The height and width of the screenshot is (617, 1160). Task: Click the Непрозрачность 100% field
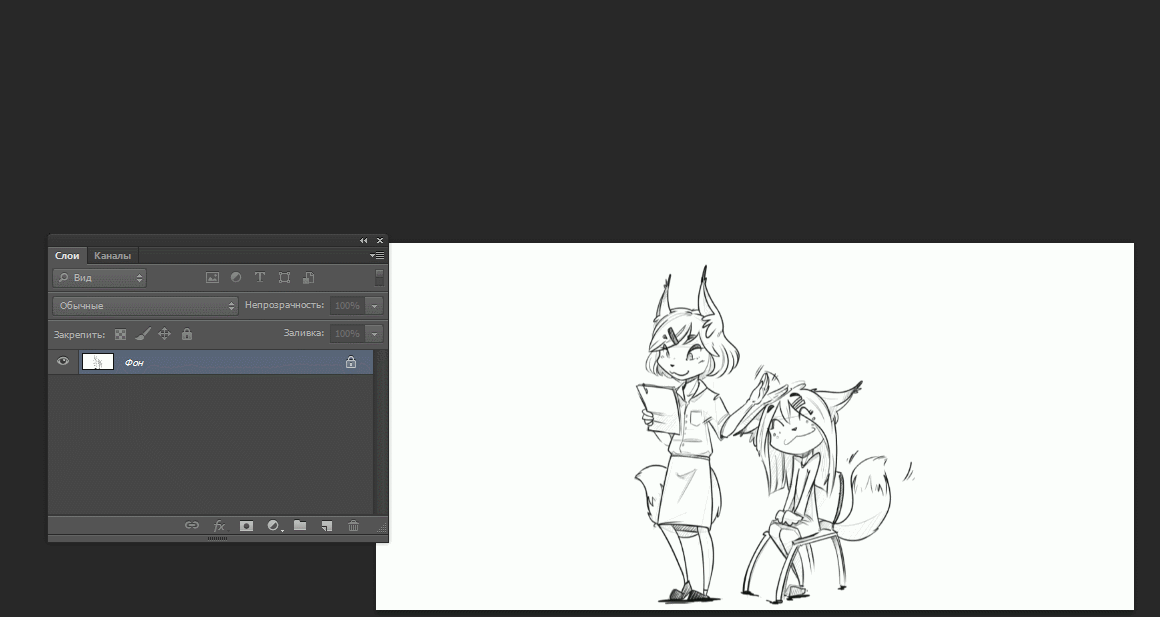[x=348, y=306]
